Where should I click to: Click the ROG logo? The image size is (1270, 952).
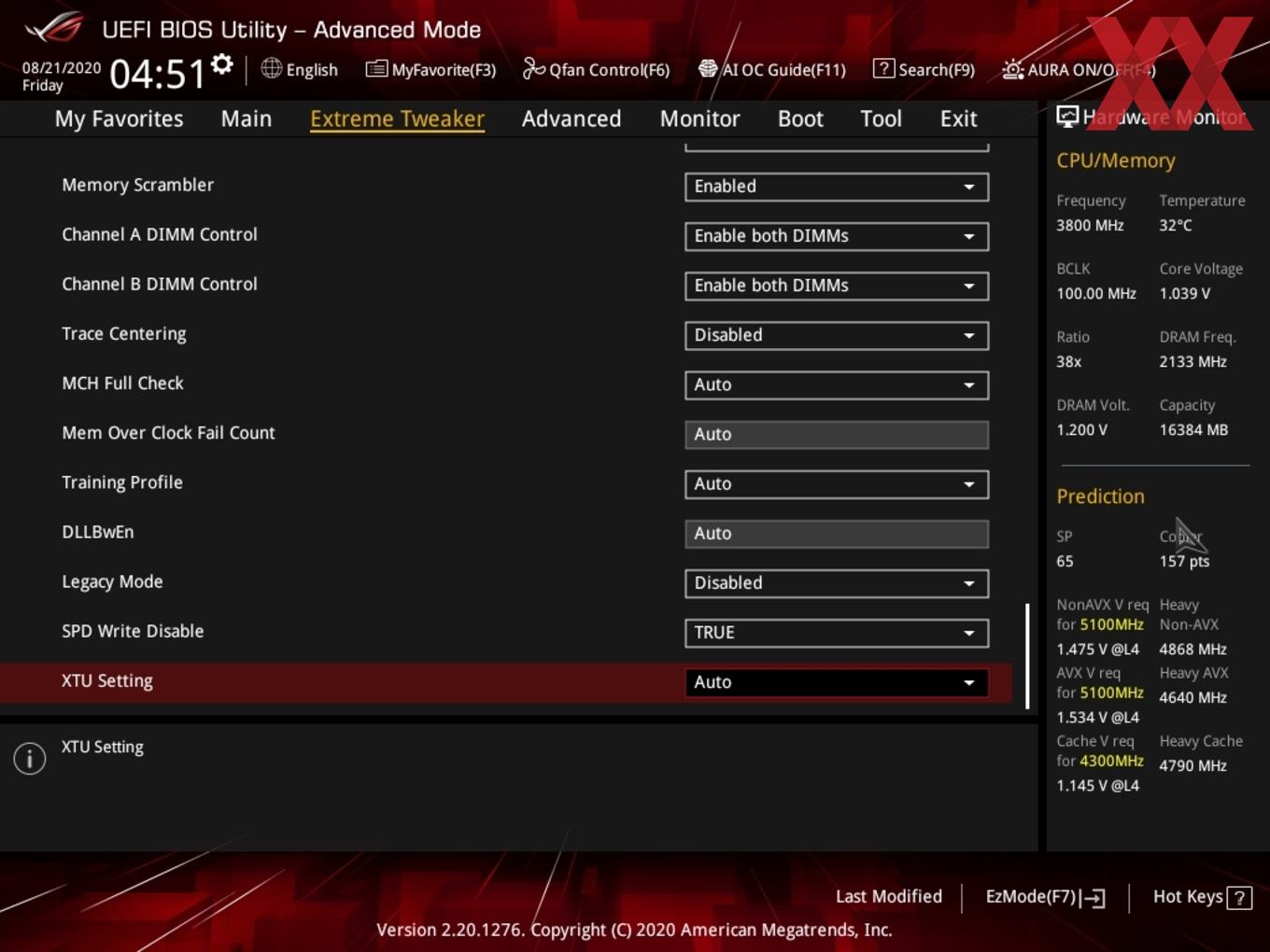(x=54, y=28)
